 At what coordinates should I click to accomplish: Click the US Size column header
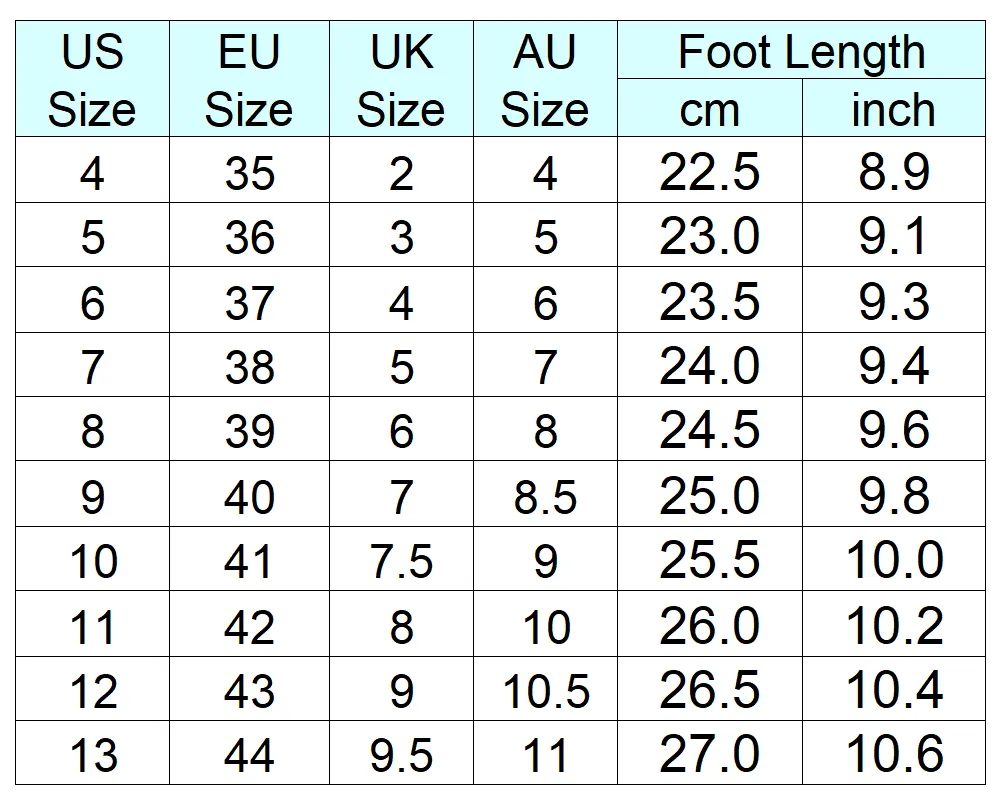pos(93,79)
